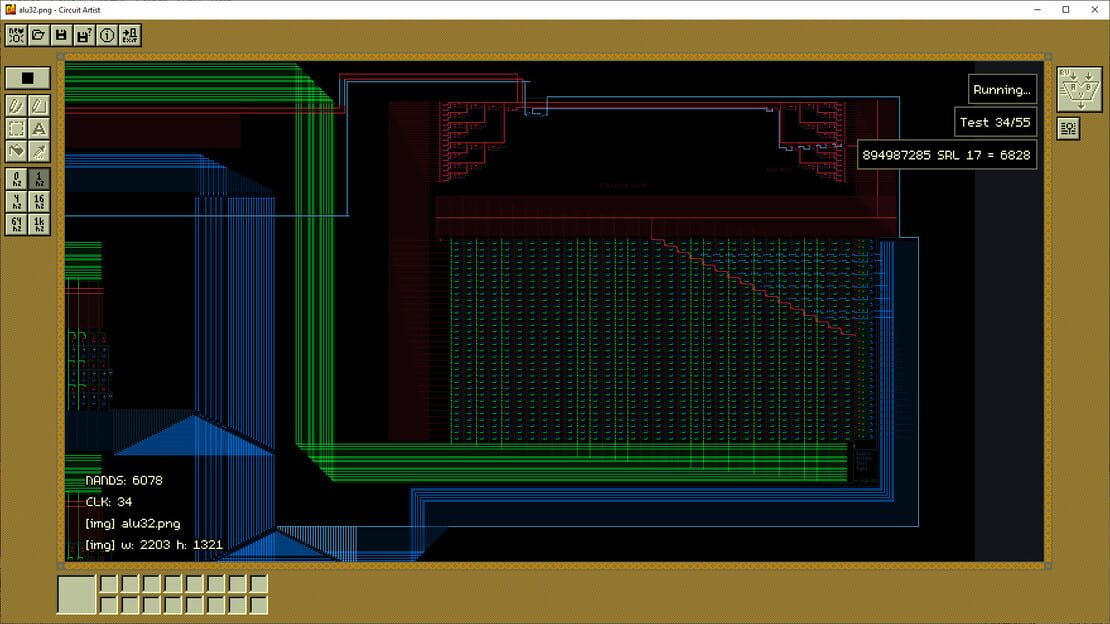The height and width of the screenshot is (624, 1110).
Task: Set clock speed to 1k hz
Action: (39, 225)
